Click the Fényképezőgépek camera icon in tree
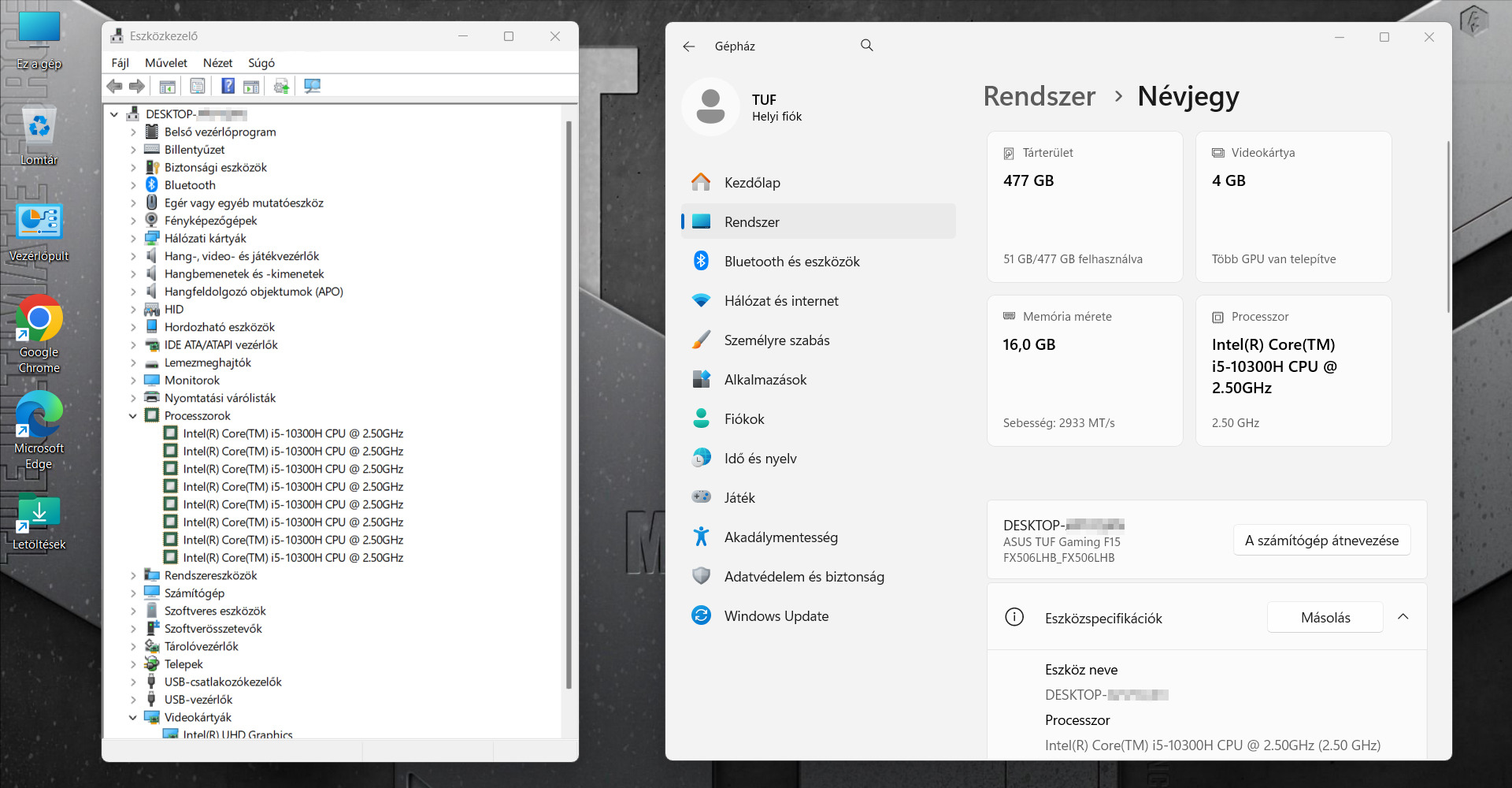 pos(152,221)
